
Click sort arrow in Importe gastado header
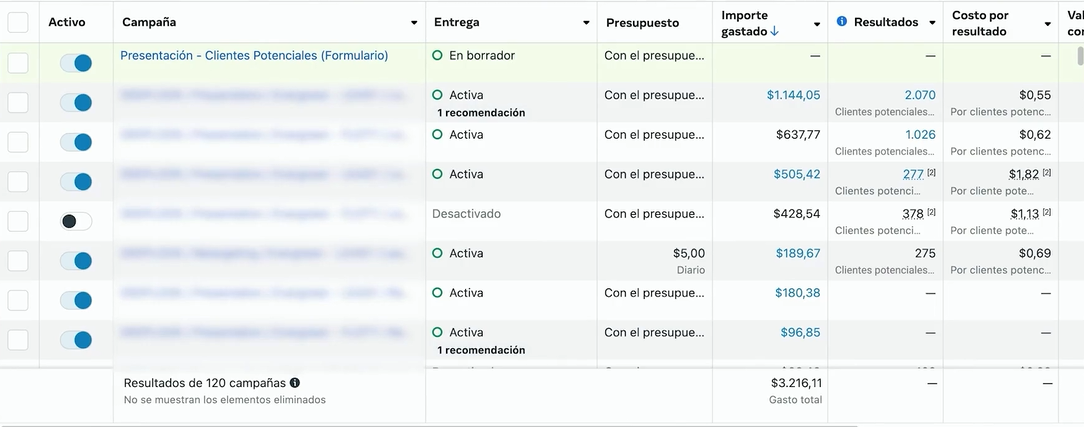click(775, 32)
